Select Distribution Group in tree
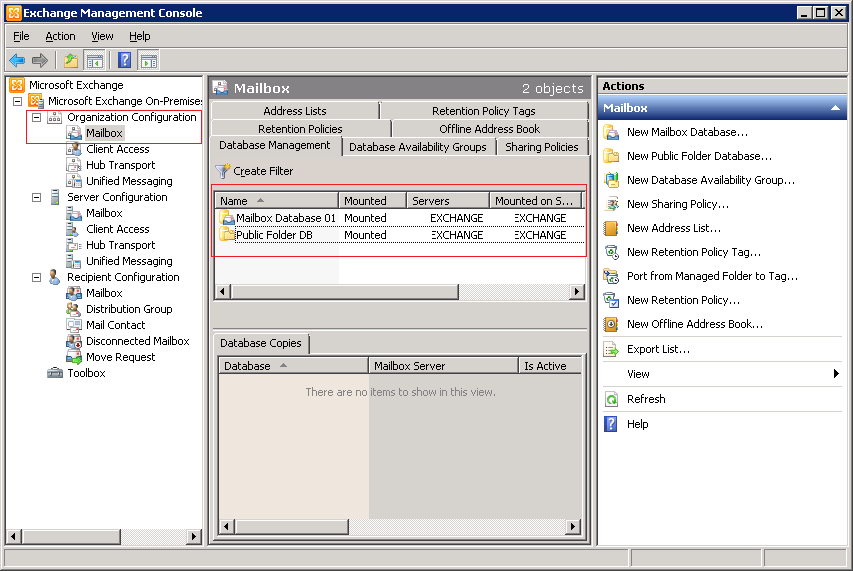Viewport: 853px width, 571px height. click(x=129, y=309)
